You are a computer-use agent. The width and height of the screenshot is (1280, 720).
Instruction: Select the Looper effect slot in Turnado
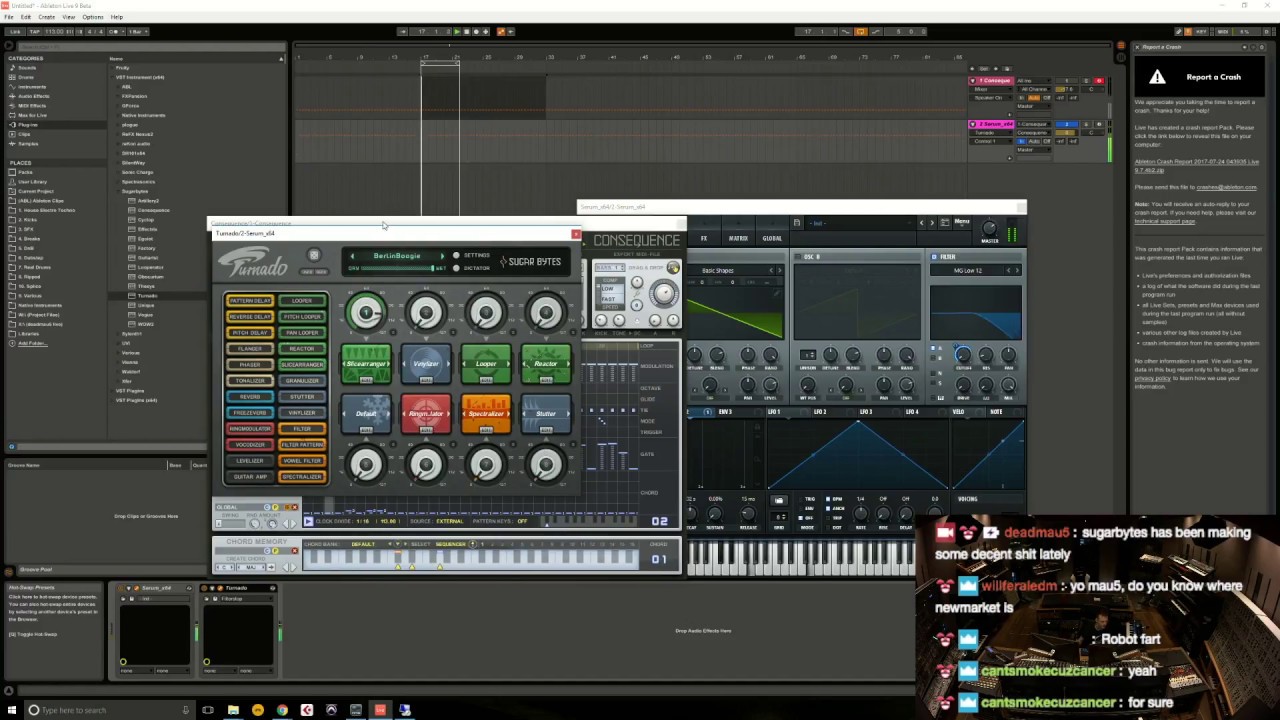click(486, 364)
